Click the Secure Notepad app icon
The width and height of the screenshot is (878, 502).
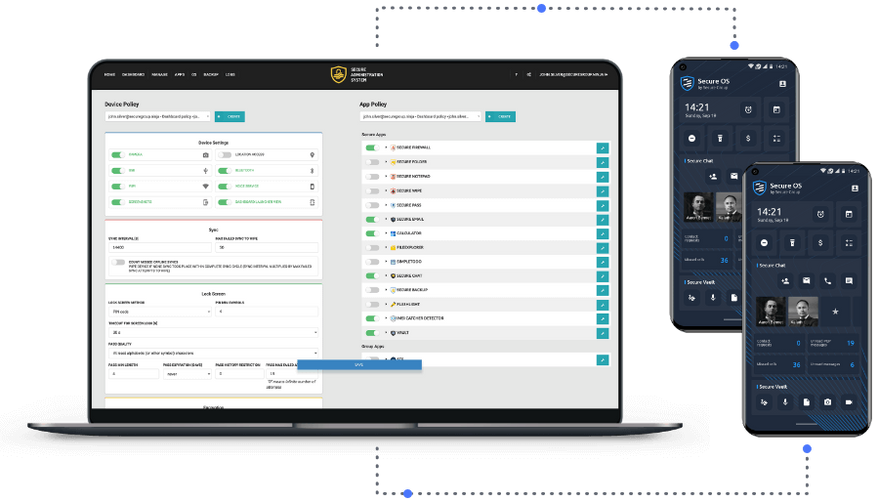pyautogui.click(x=393, y=176)
